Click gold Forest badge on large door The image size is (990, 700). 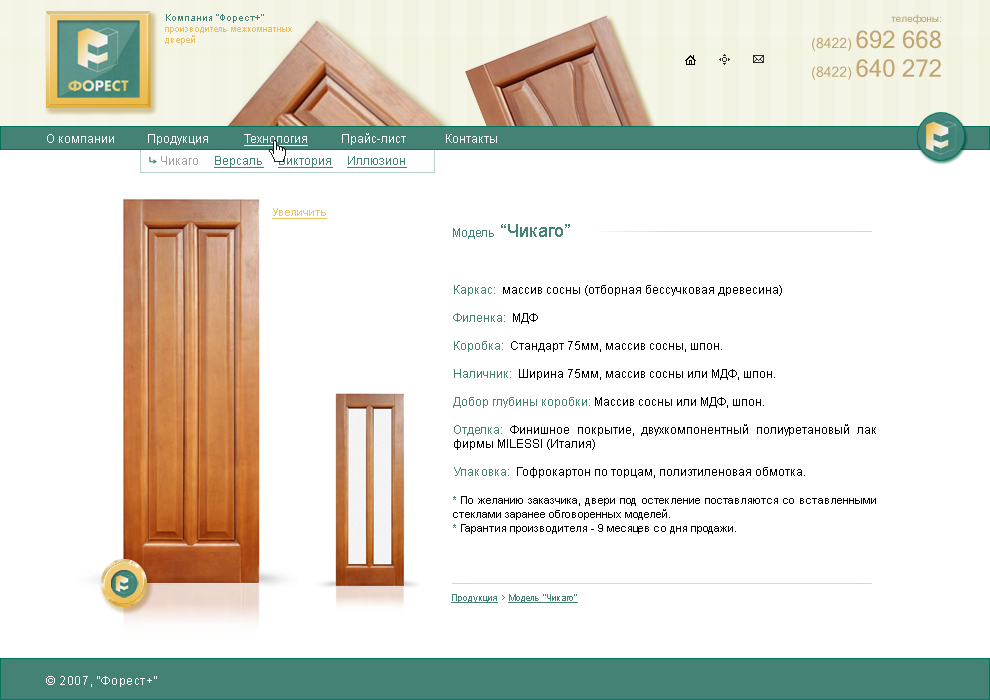pos(124,583)
